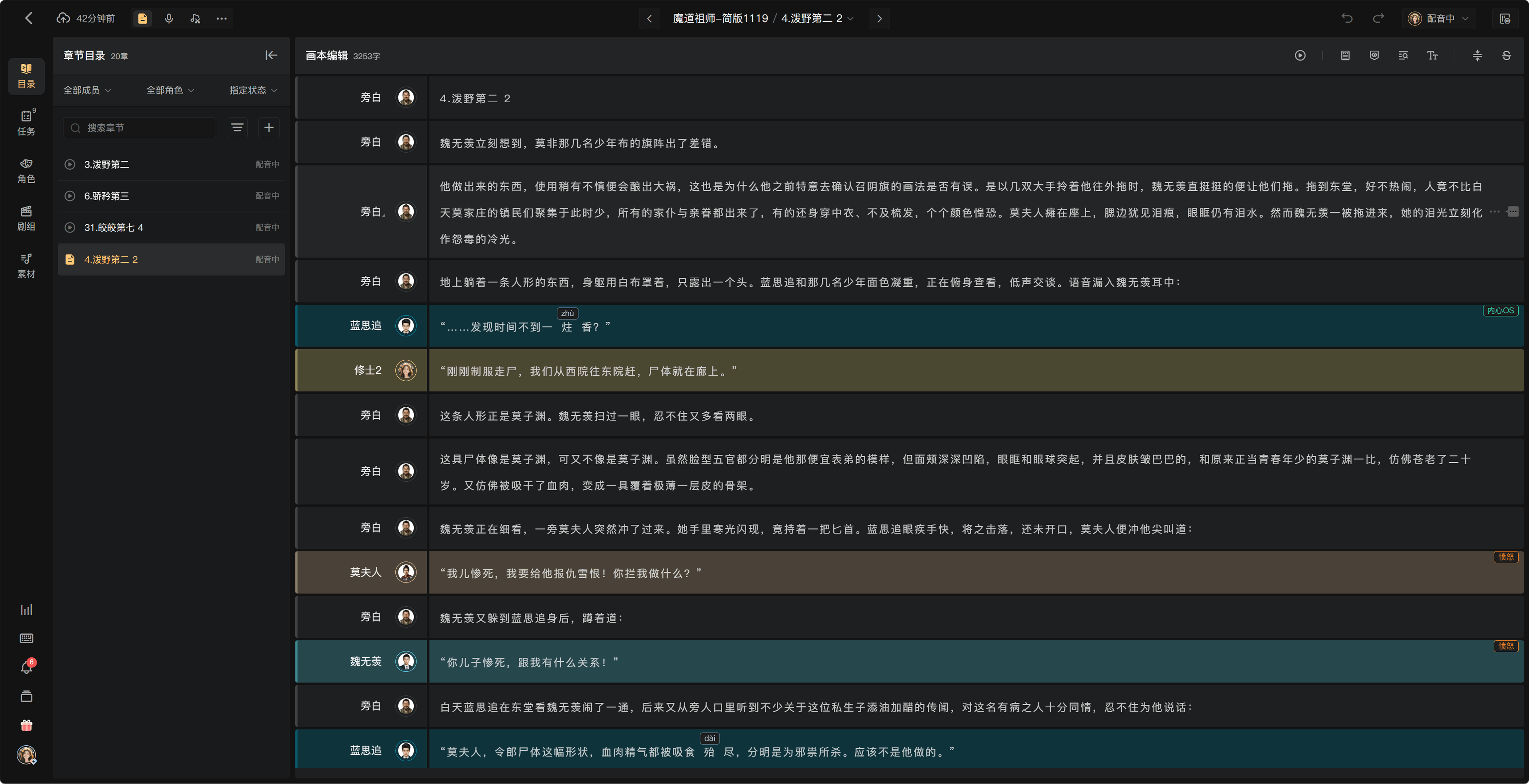Open the notifications bell
Image resolution: width=1529 pixels, height=784 pixels.
26,667
